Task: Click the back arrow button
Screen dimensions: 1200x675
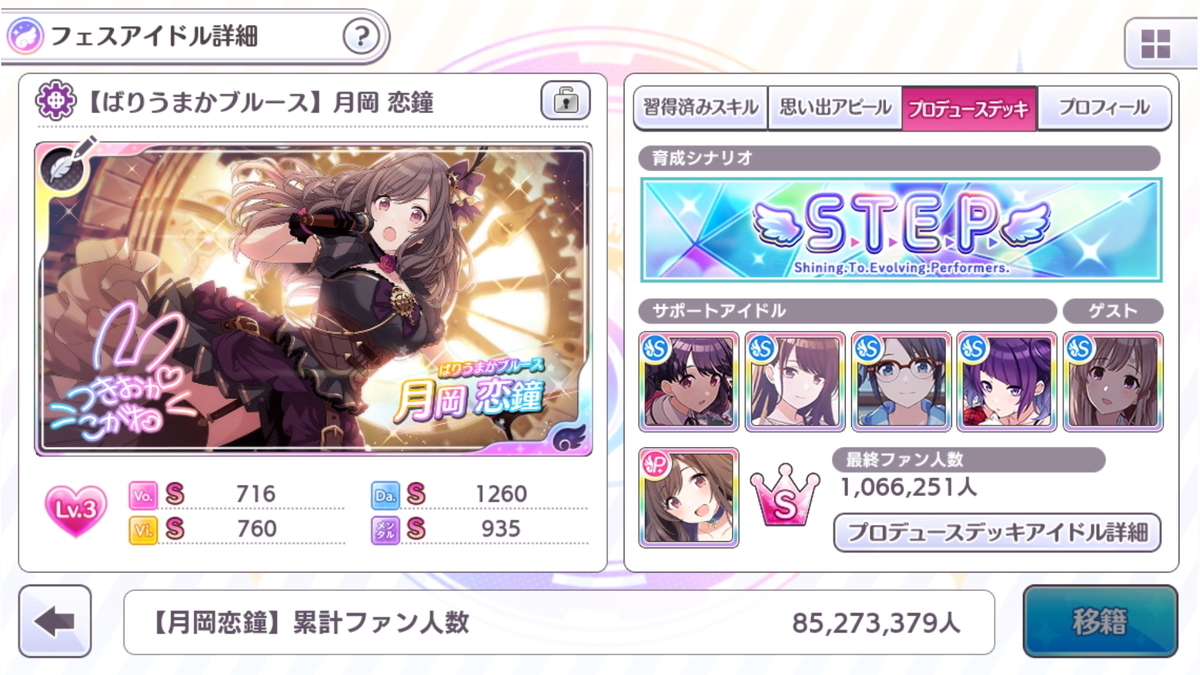Action: tap(55, 622)
